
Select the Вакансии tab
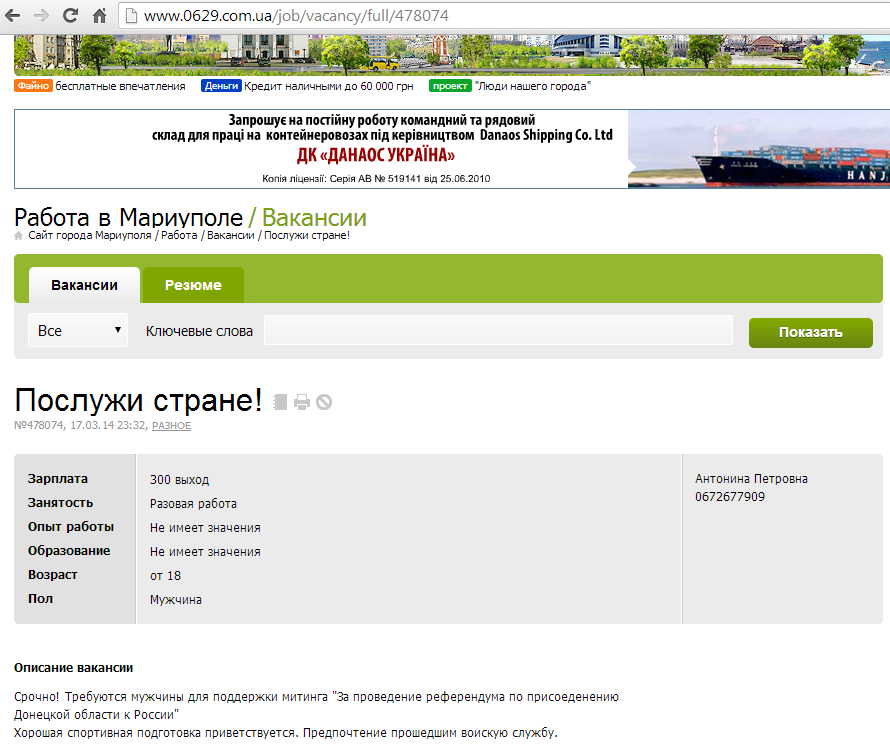point(83,285)
